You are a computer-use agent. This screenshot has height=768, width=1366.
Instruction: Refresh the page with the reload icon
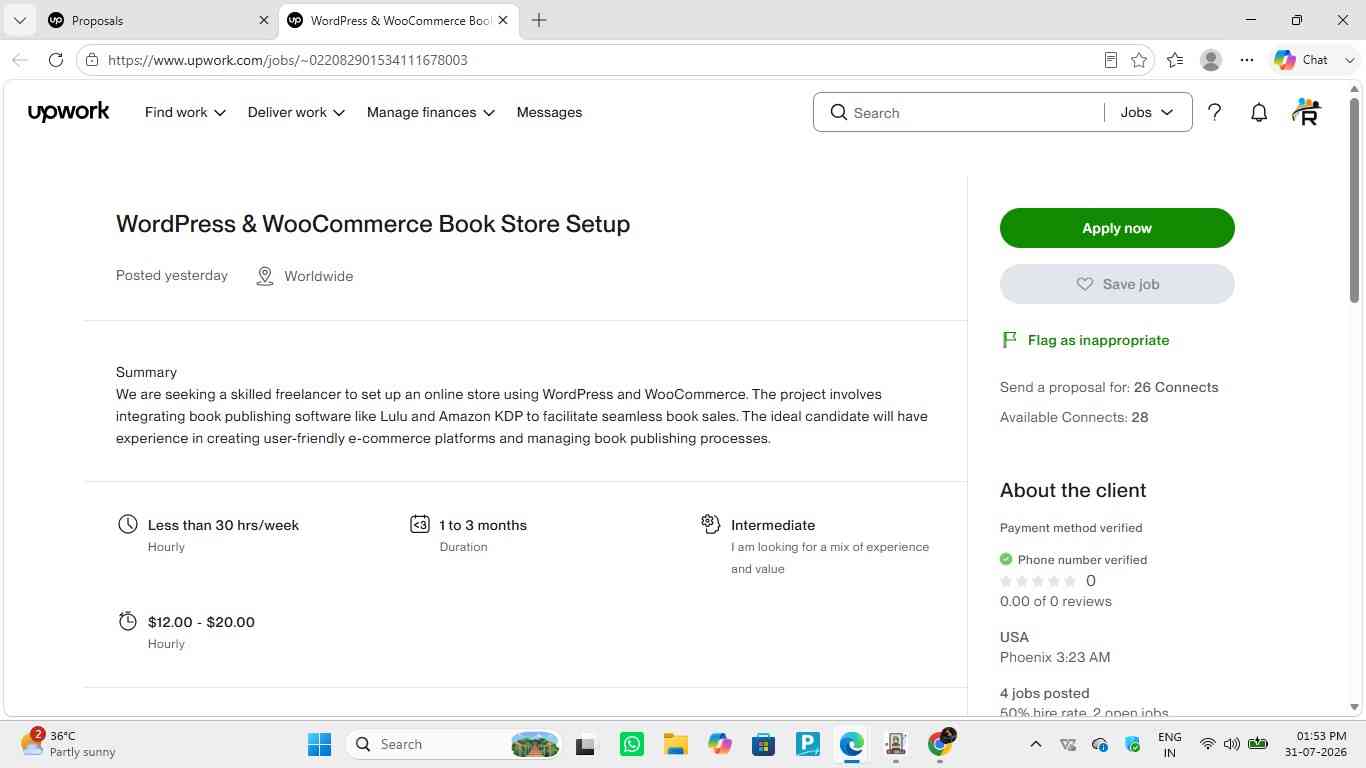(x=56, y=60)
